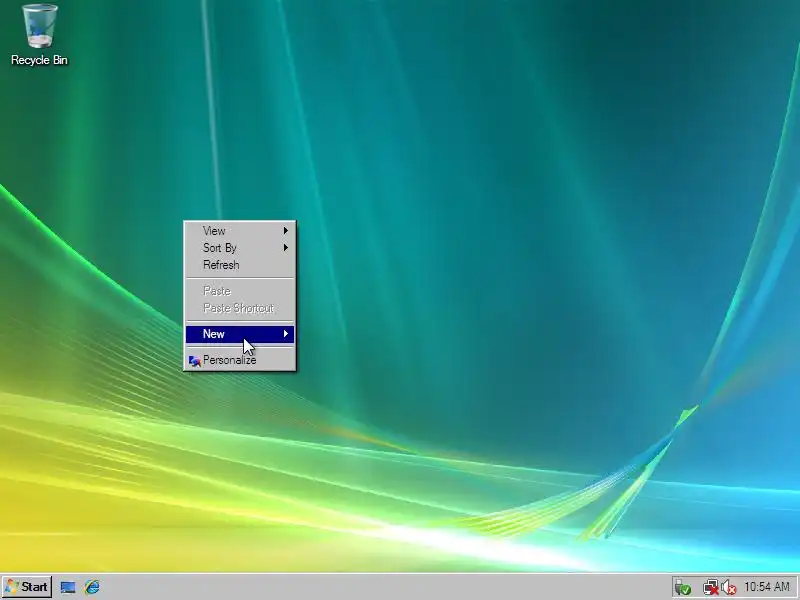The image size is (800, 600).
Task: Open the New submenu
Action: [x=240, y=334]
